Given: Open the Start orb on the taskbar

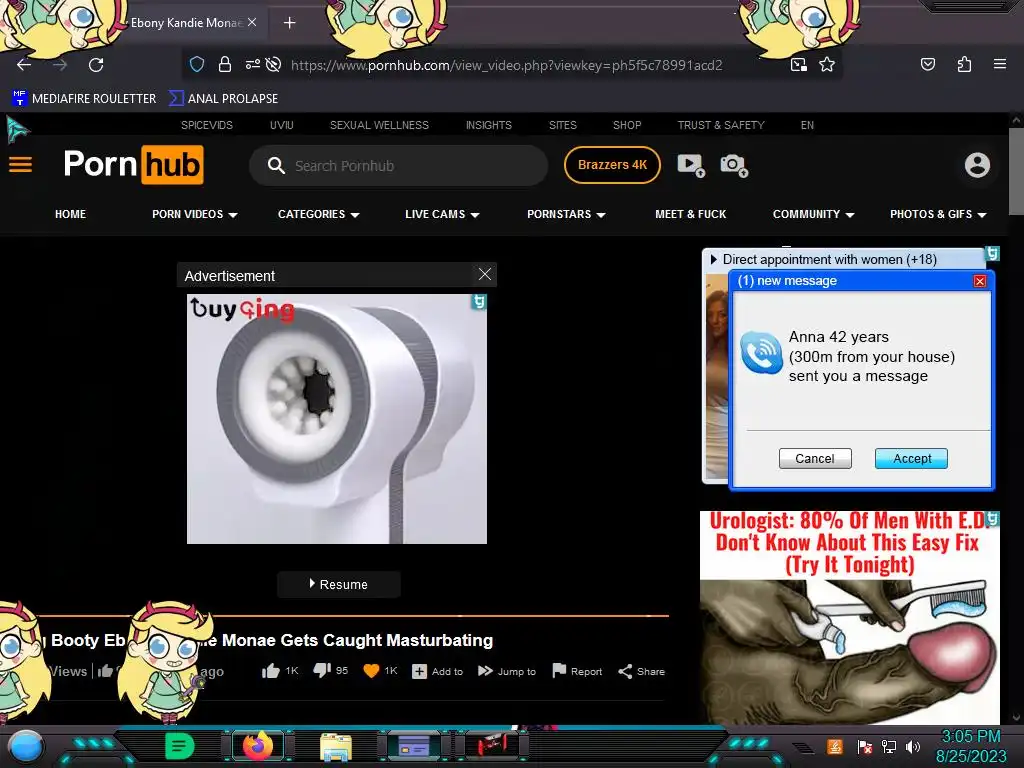Looking at the screenshot, I should (26, 747).
